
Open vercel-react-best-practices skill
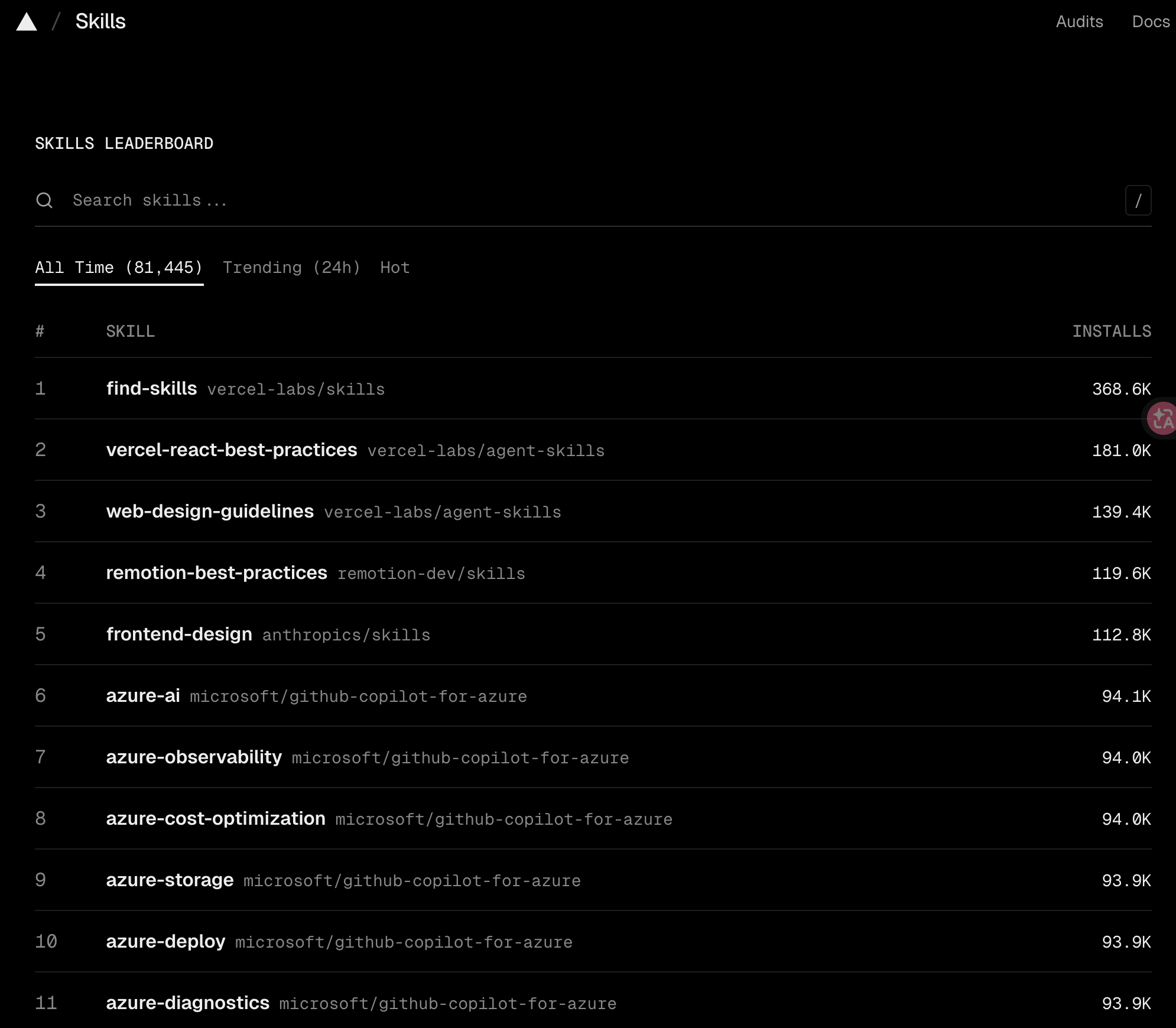point(232,450)
